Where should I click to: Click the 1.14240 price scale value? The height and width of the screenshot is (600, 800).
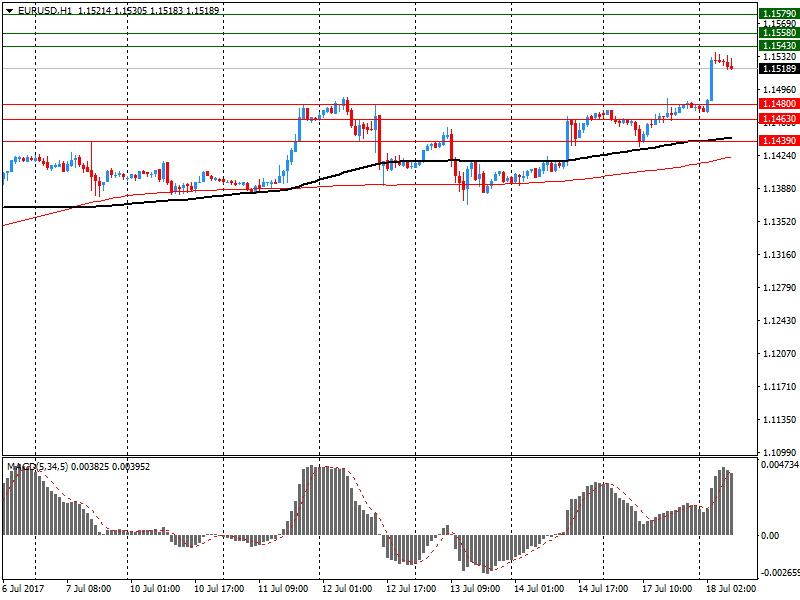tap(779, 156)
